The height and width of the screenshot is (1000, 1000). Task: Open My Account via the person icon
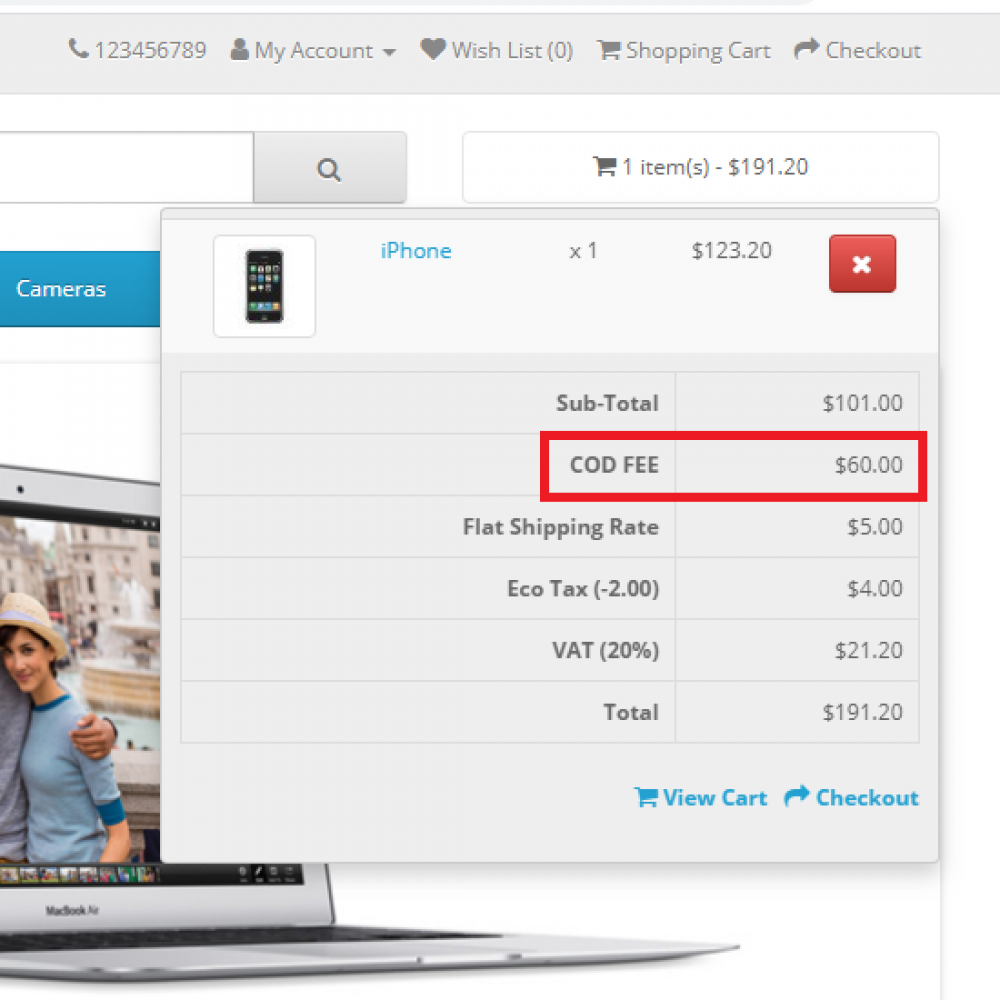click(239, 49)
